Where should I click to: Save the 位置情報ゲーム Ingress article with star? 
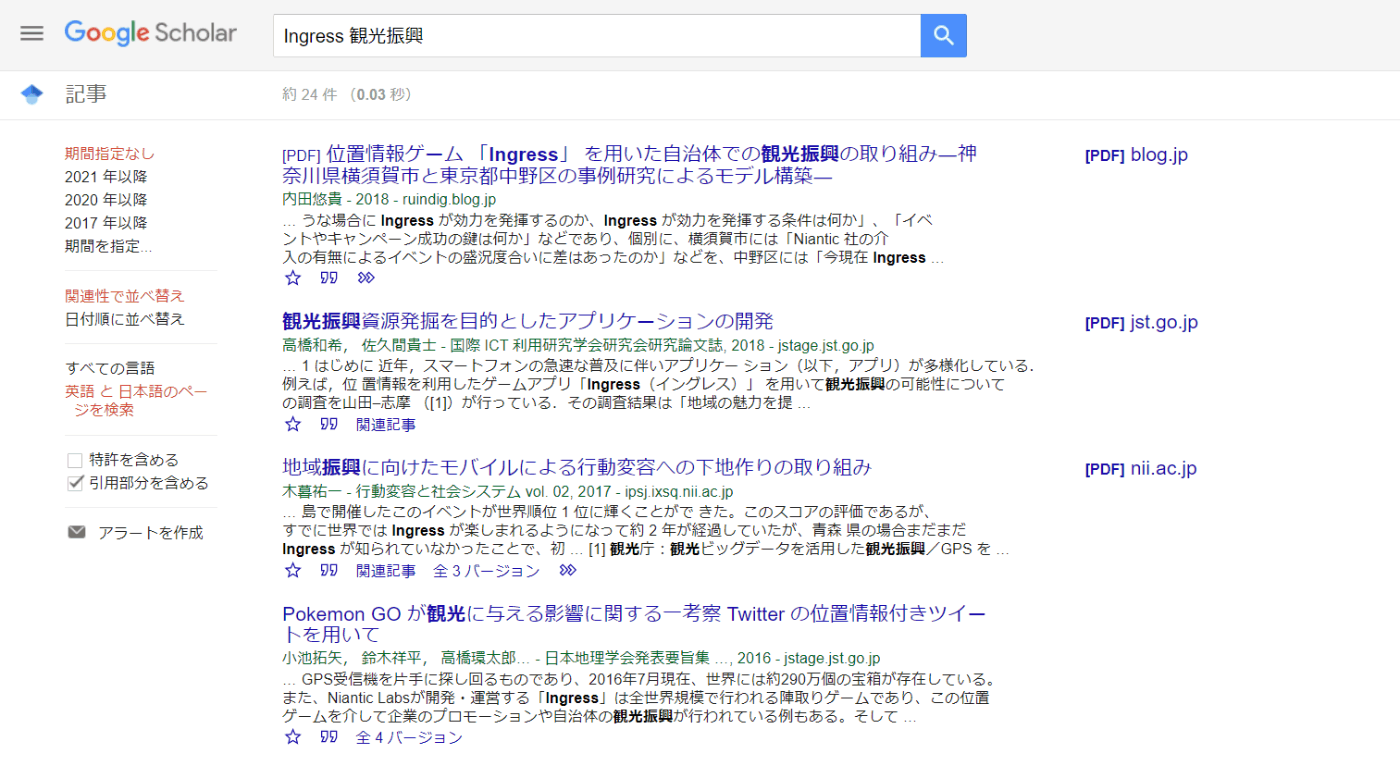click(292, 278)
